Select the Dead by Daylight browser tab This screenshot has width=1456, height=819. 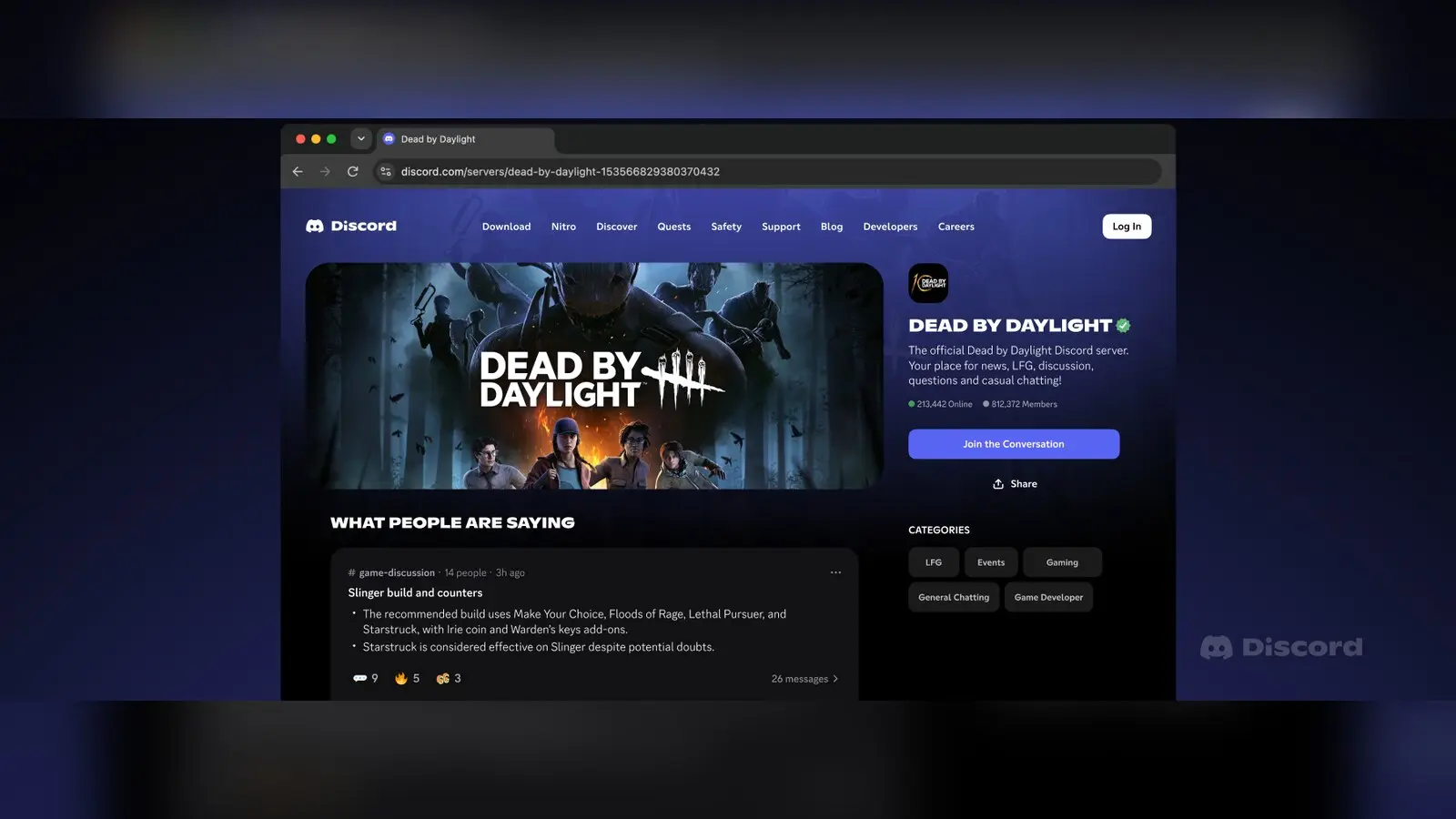point(465,139)
